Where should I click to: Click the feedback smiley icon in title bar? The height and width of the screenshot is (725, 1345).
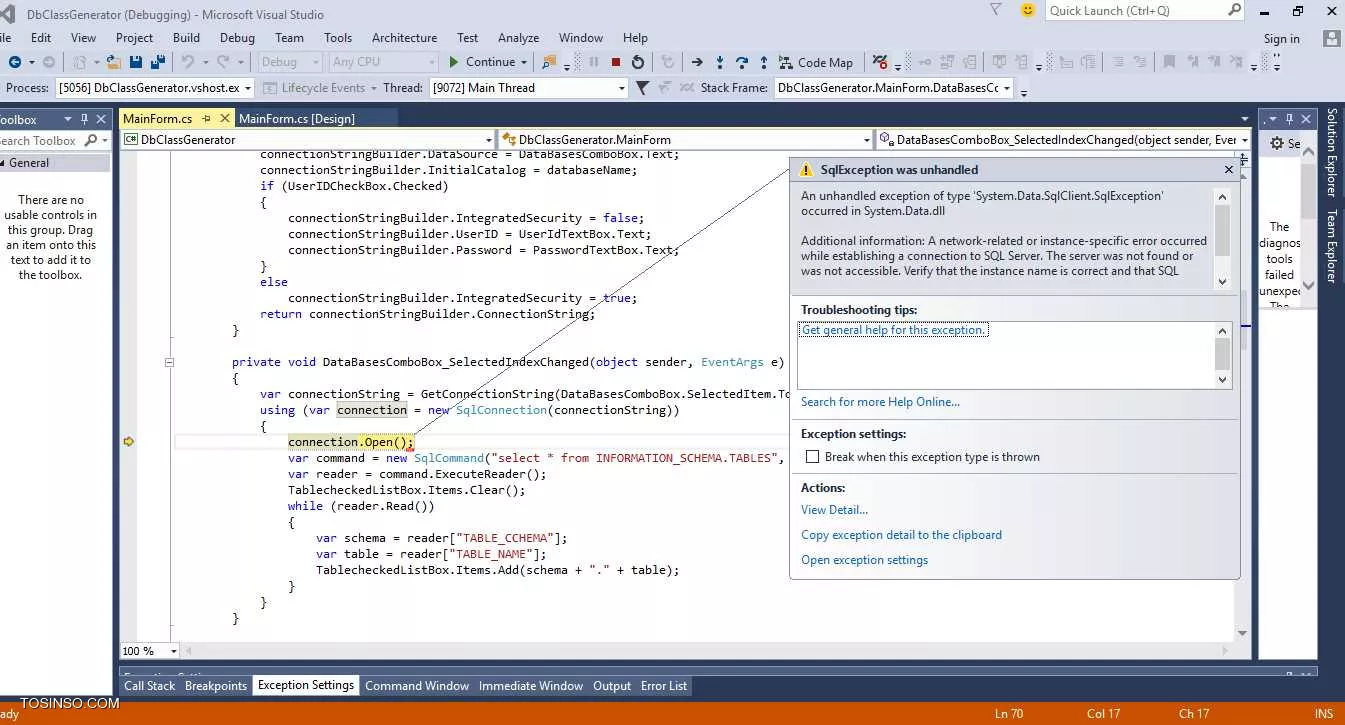[1028, 11]
